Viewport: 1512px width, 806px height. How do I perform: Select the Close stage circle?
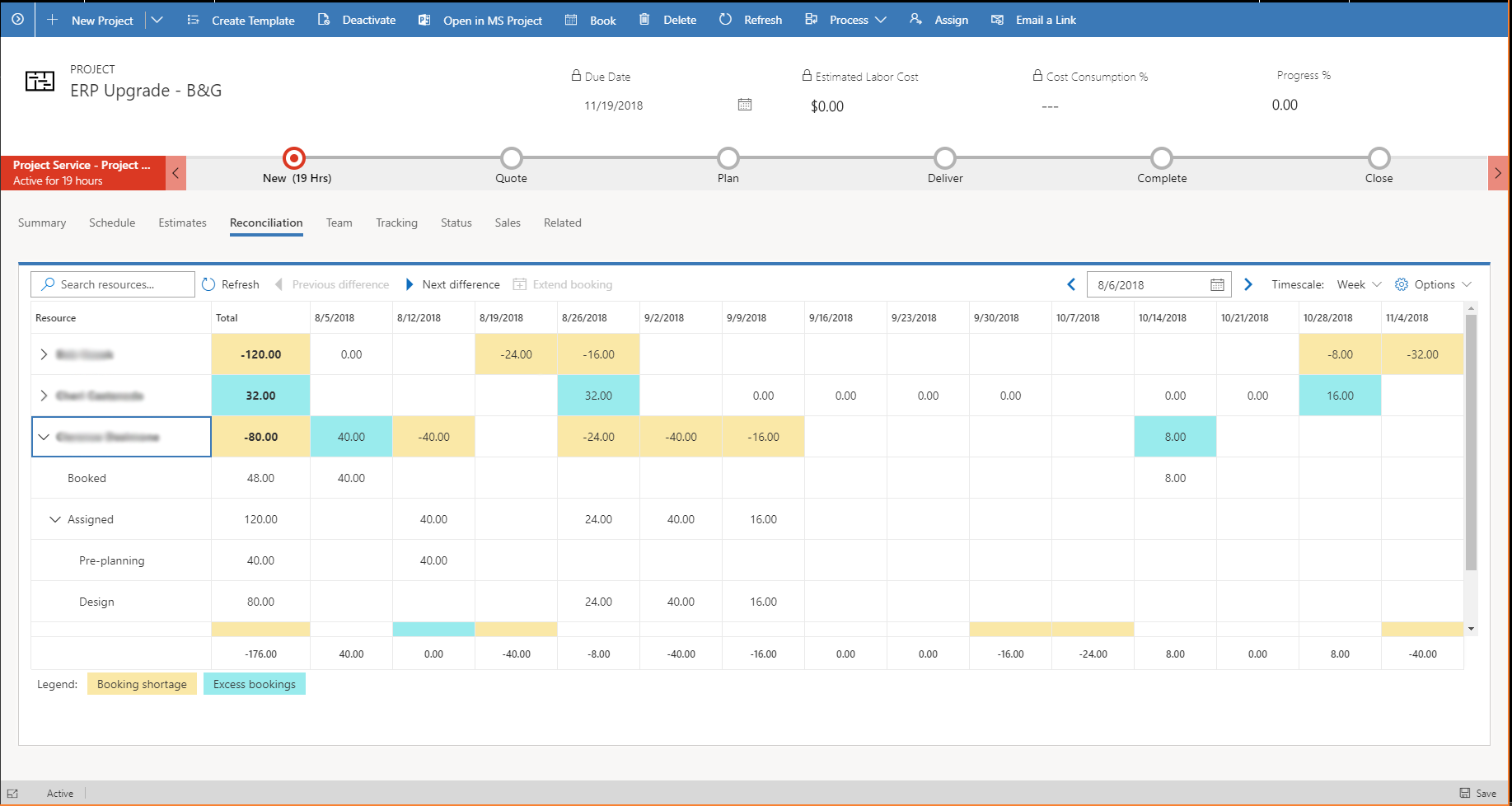[x=1379, y=157]
